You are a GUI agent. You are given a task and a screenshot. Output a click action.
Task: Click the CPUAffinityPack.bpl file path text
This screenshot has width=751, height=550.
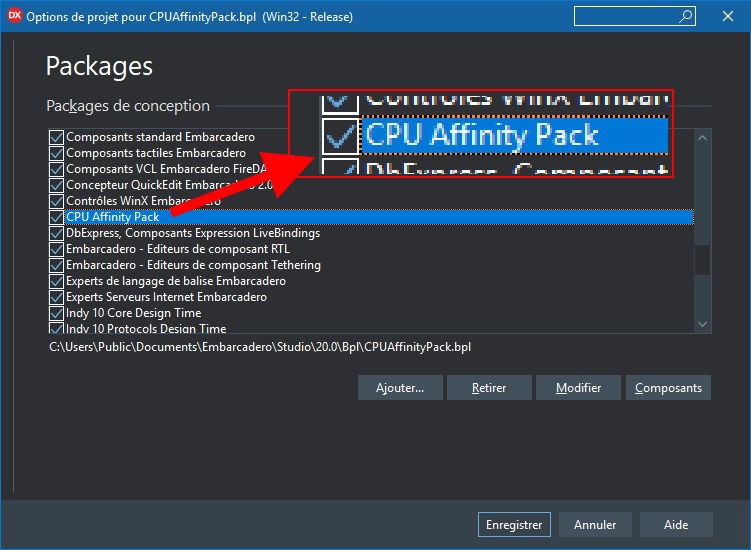[260, 347]
